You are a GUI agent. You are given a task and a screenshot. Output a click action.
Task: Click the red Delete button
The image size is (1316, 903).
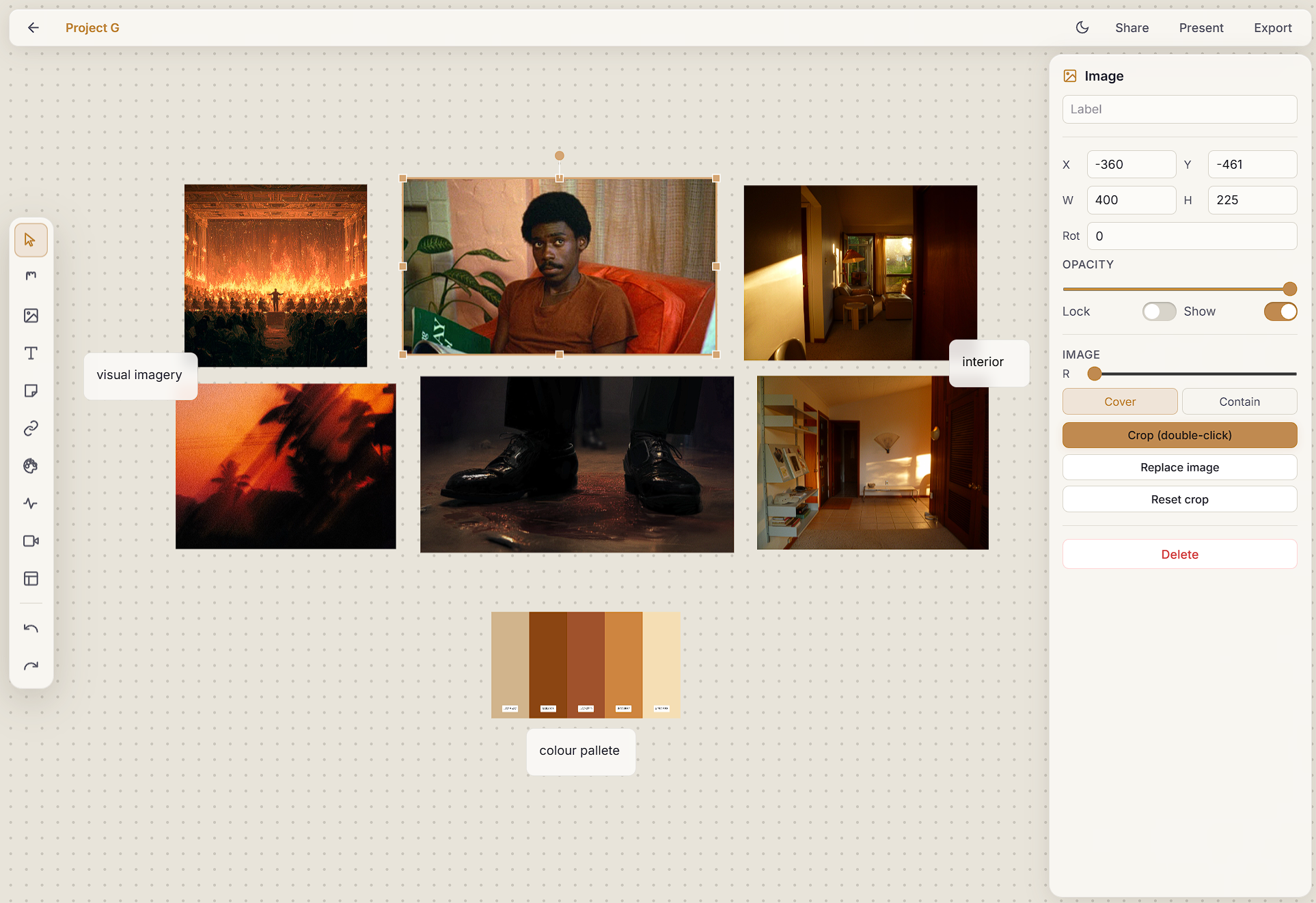(1179, 555)
